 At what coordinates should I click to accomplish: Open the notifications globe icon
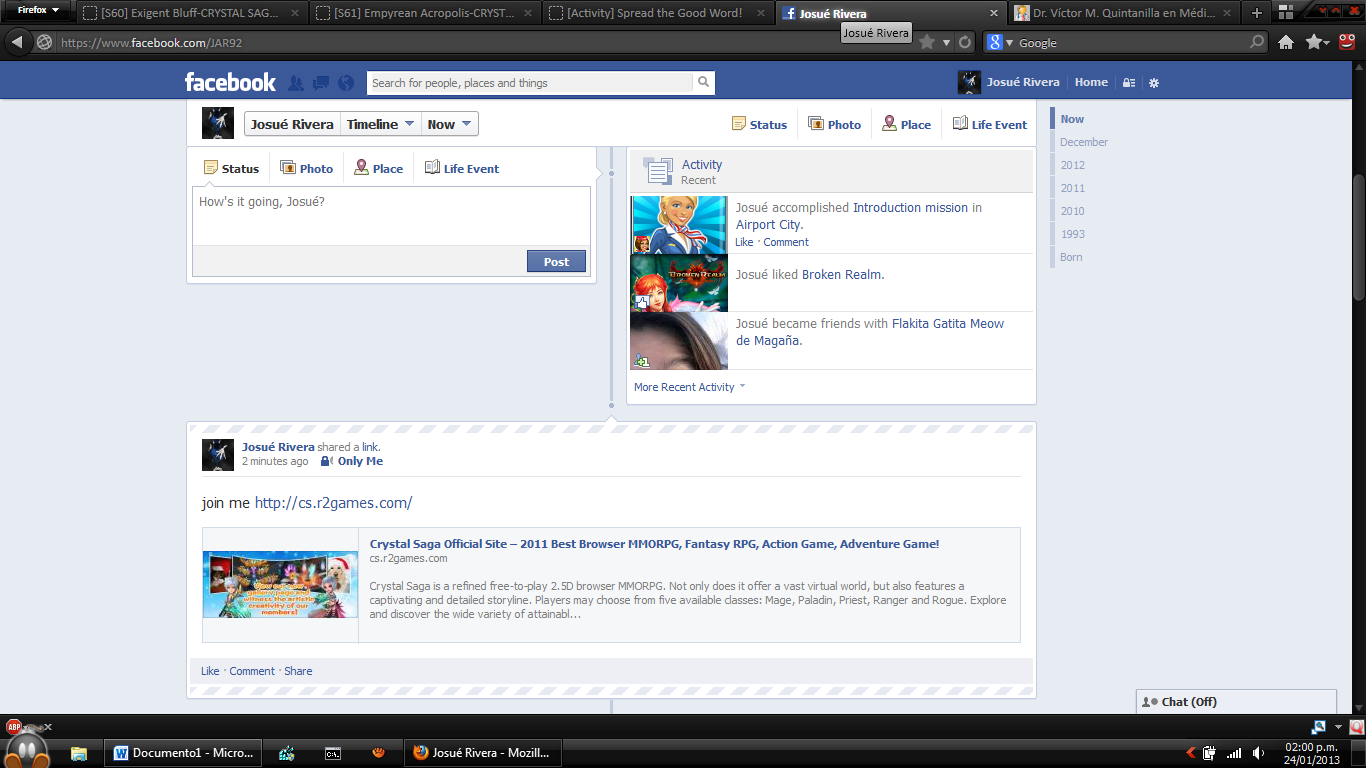coord(346,83)
